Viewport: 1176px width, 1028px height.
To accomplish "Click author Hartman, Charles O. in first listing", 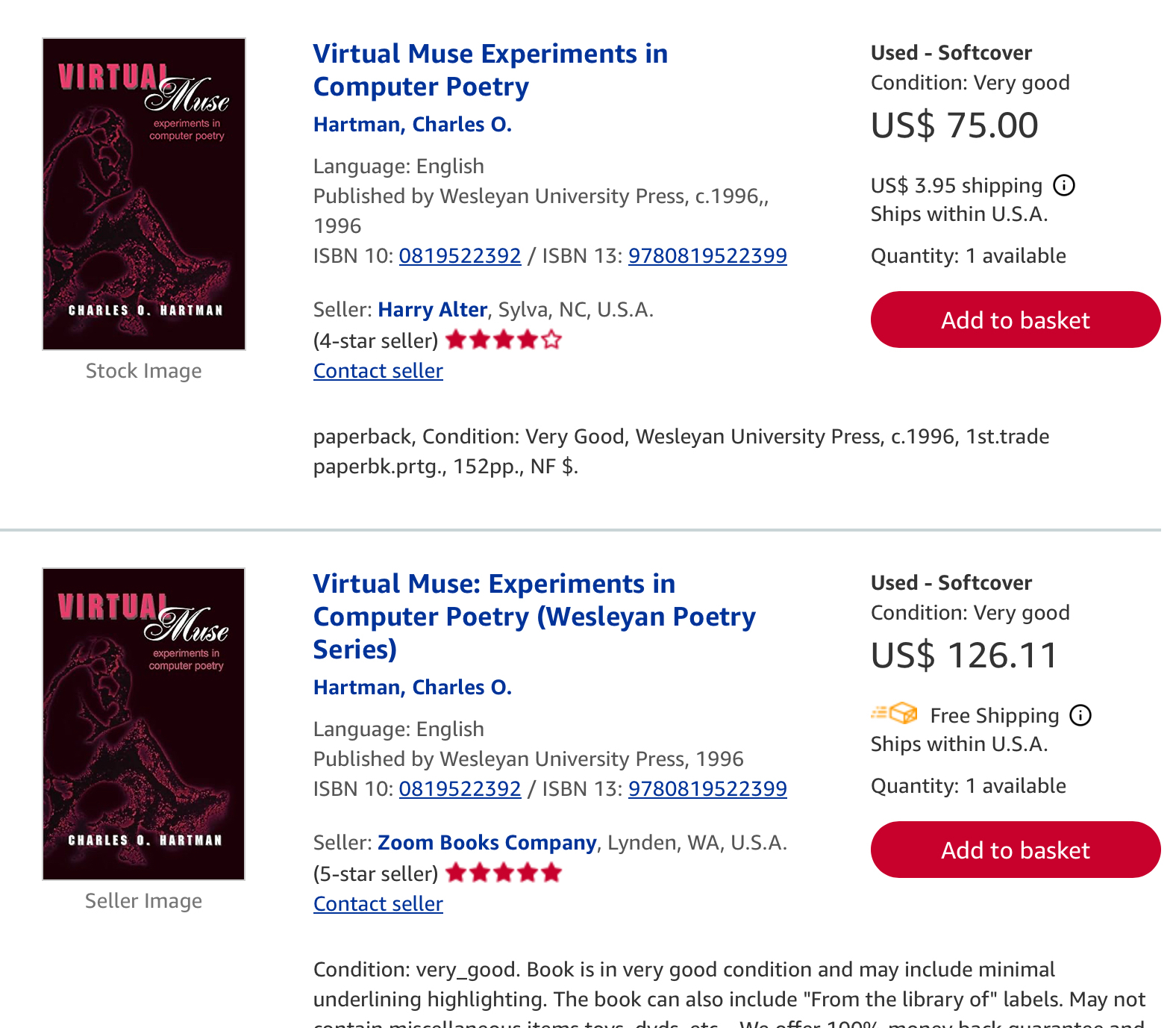I will pyautogui.click(x=413, y=125).
